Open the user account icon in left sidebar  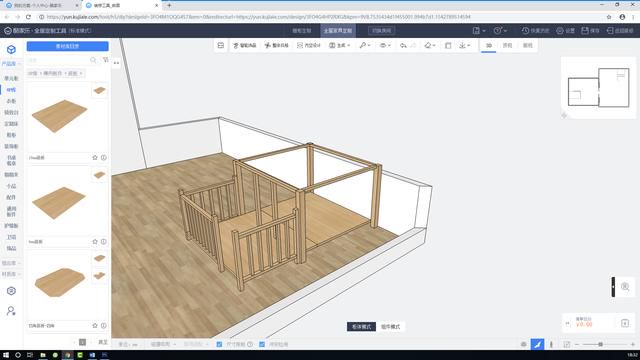coord(11,311)
